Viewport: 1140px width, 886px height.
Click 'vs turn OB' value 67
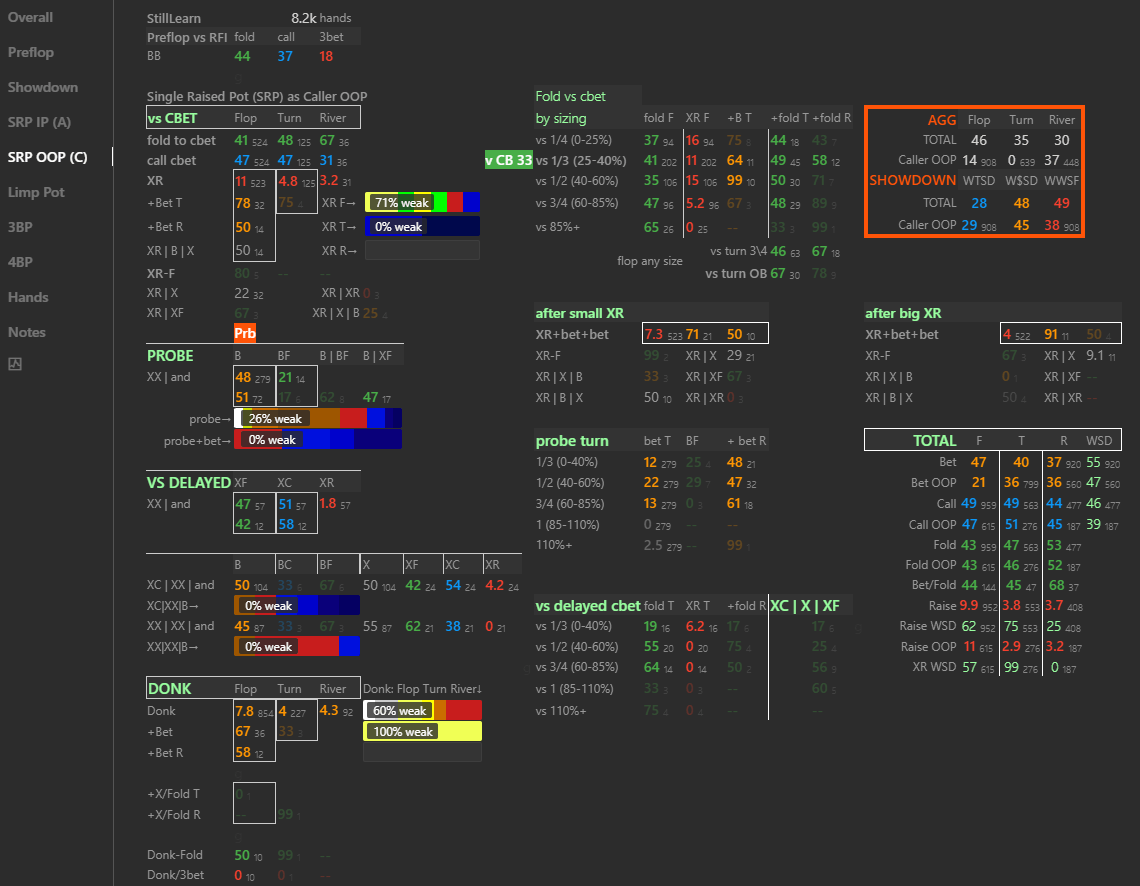click(778, 273)
